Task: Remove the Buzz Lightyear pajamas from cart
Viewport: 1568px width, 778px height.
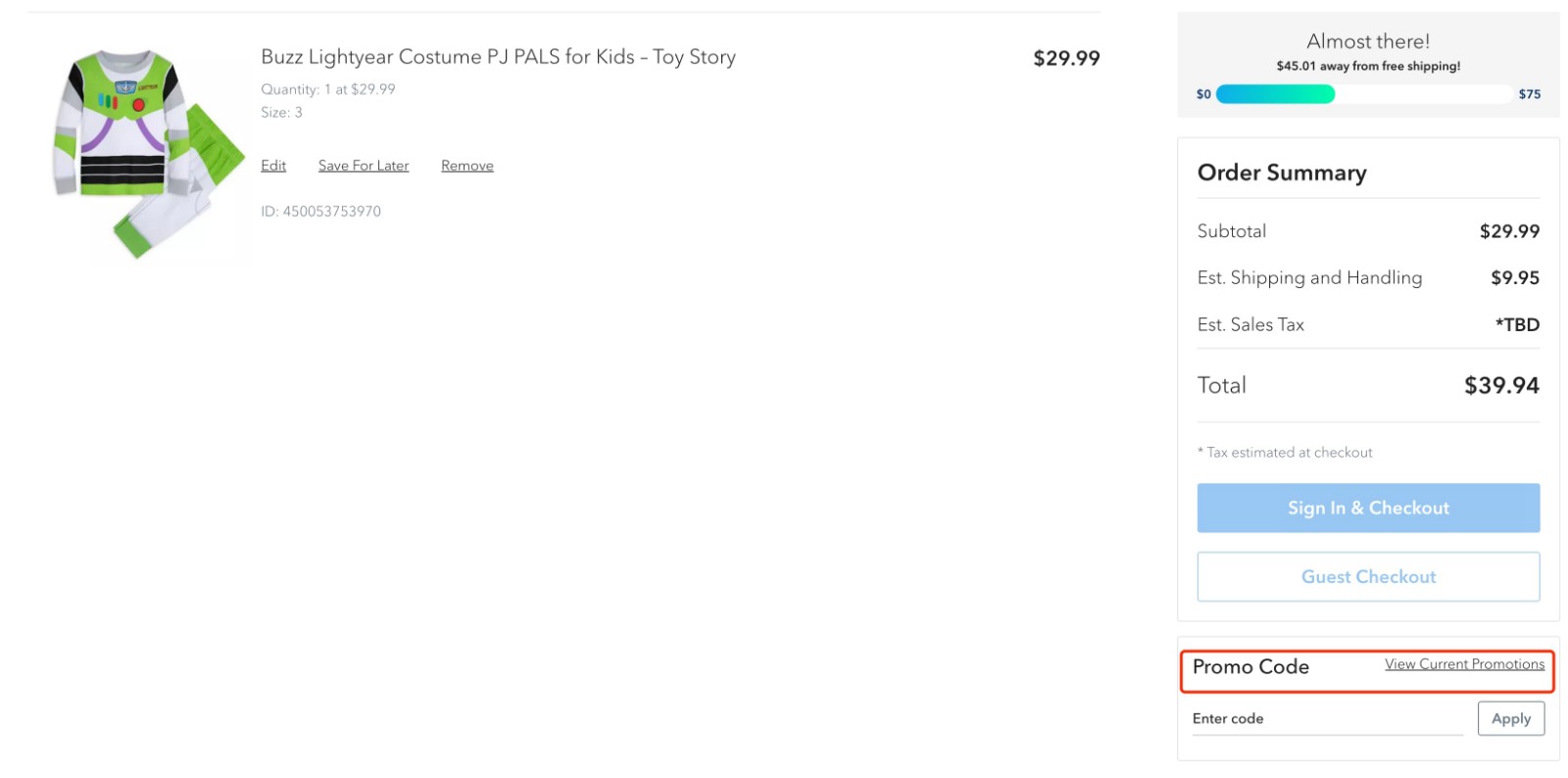Action: pyautogui.click(x=466, y=165)
